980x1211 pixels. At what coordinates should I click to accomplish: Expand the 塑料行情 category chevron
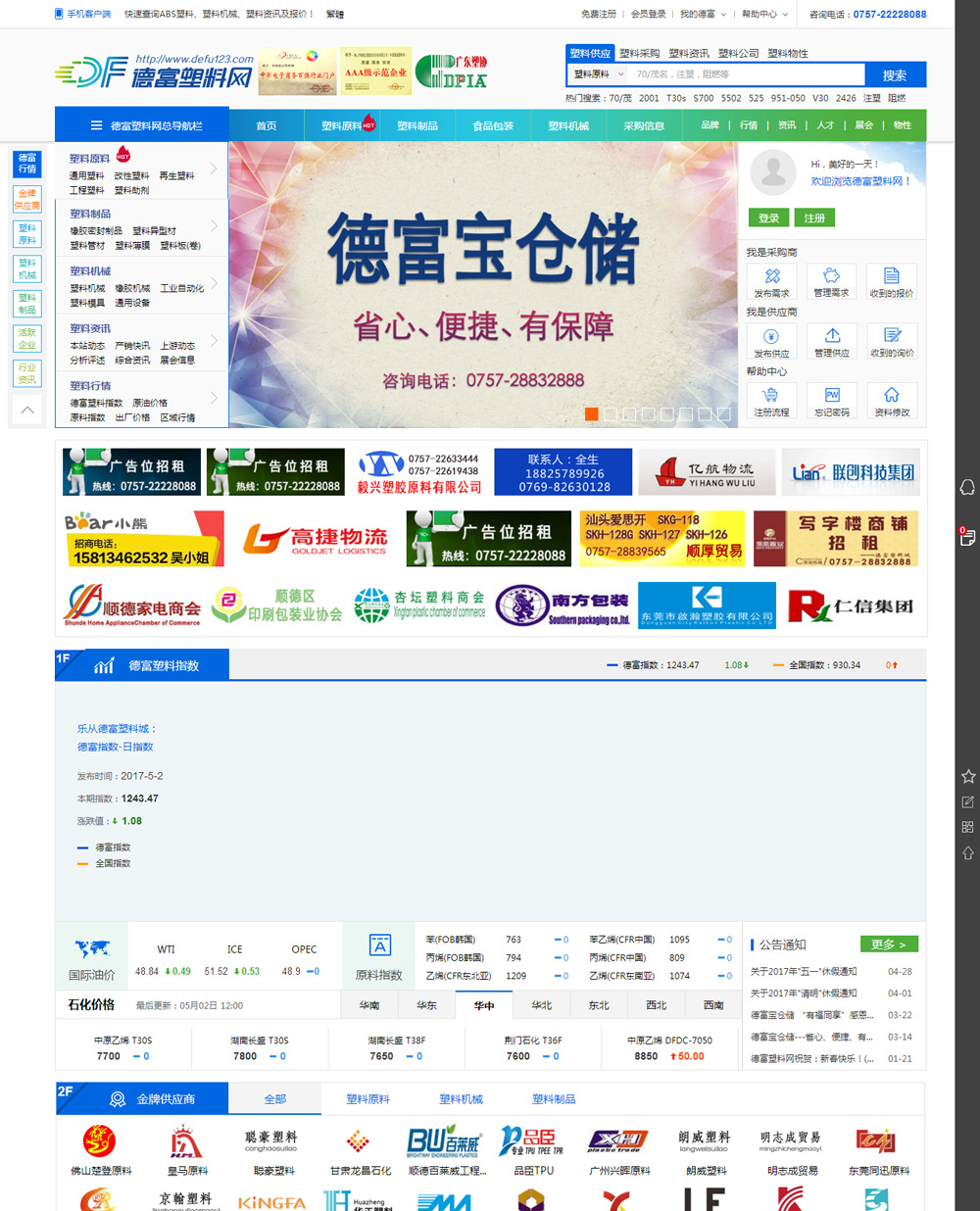[214, 398]
